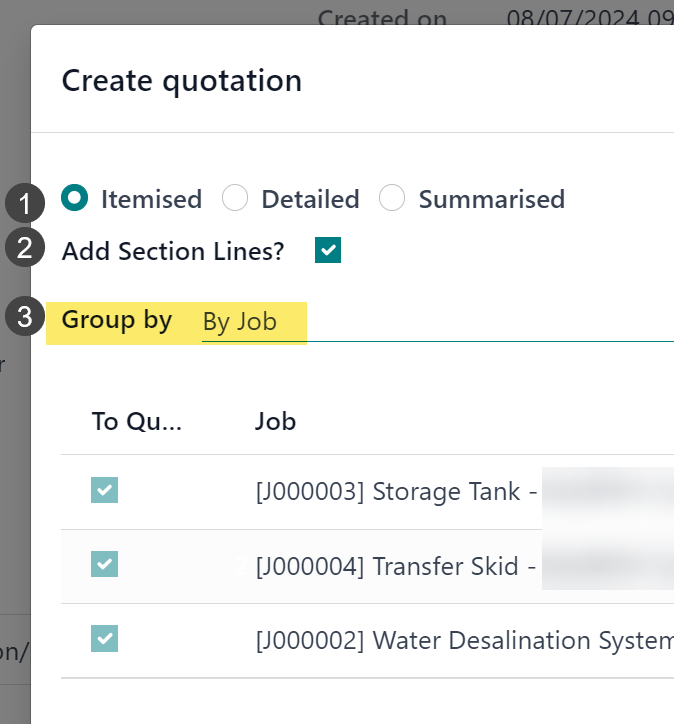Uncheck the Water Desalination System checkbox
This screenshot has width=674, height=724.
tap(105, 640)
